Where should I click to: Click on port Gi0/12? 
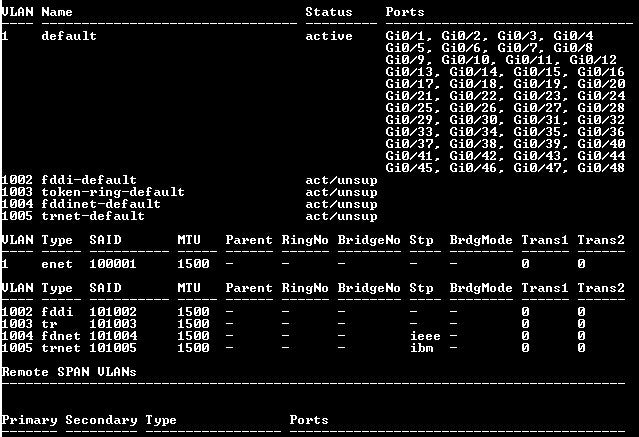593,60
